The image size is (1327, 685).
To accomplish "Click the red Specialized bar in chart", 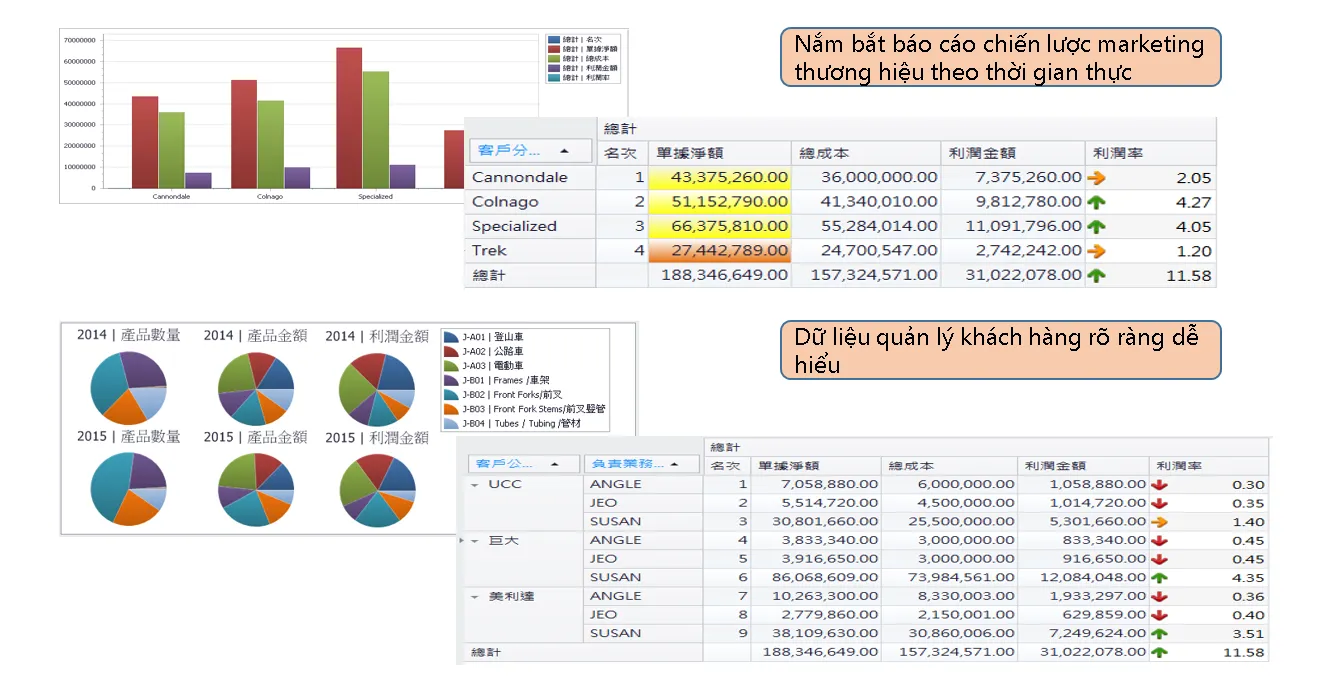I will (349, 118).
